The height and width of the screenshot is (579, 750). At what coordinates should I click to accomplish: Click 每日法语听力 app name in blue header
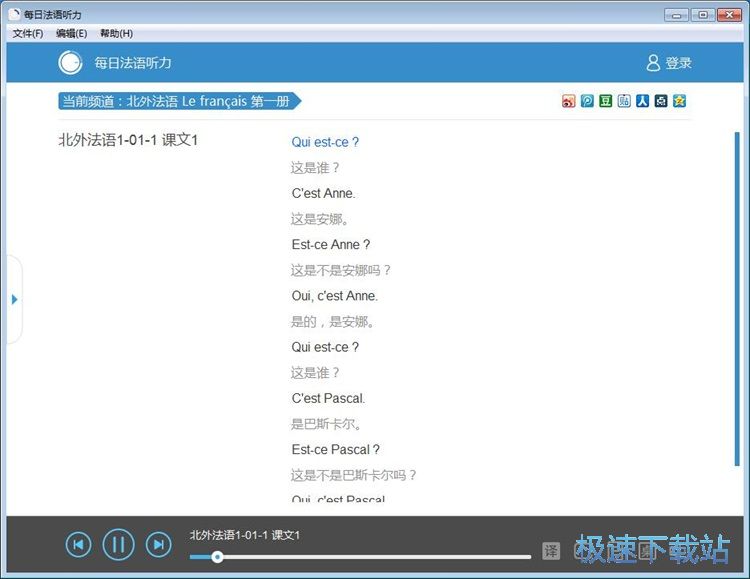click(x=132, y=63)
